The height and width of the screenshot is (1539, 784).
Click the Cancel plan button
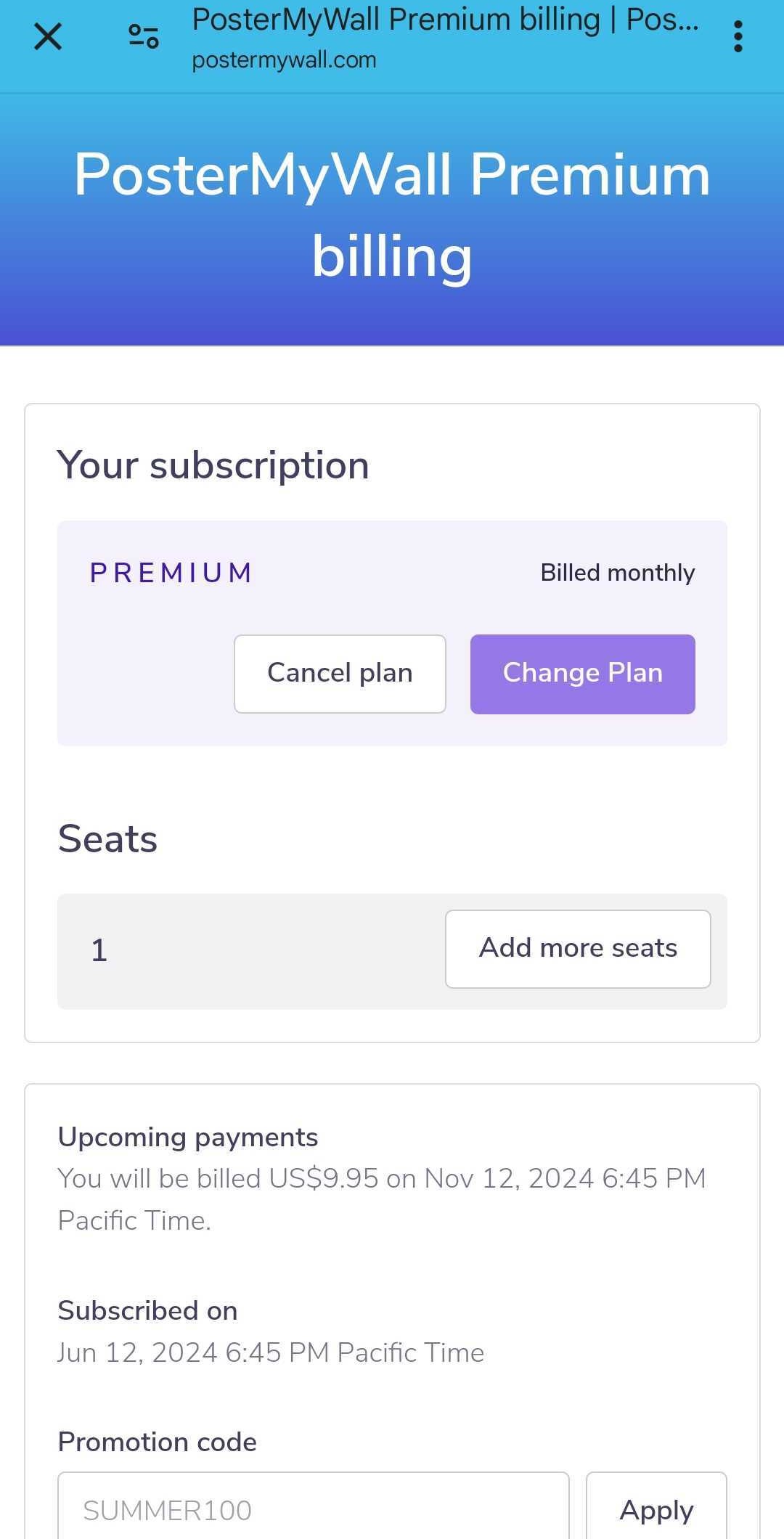(x=339, y=673)
